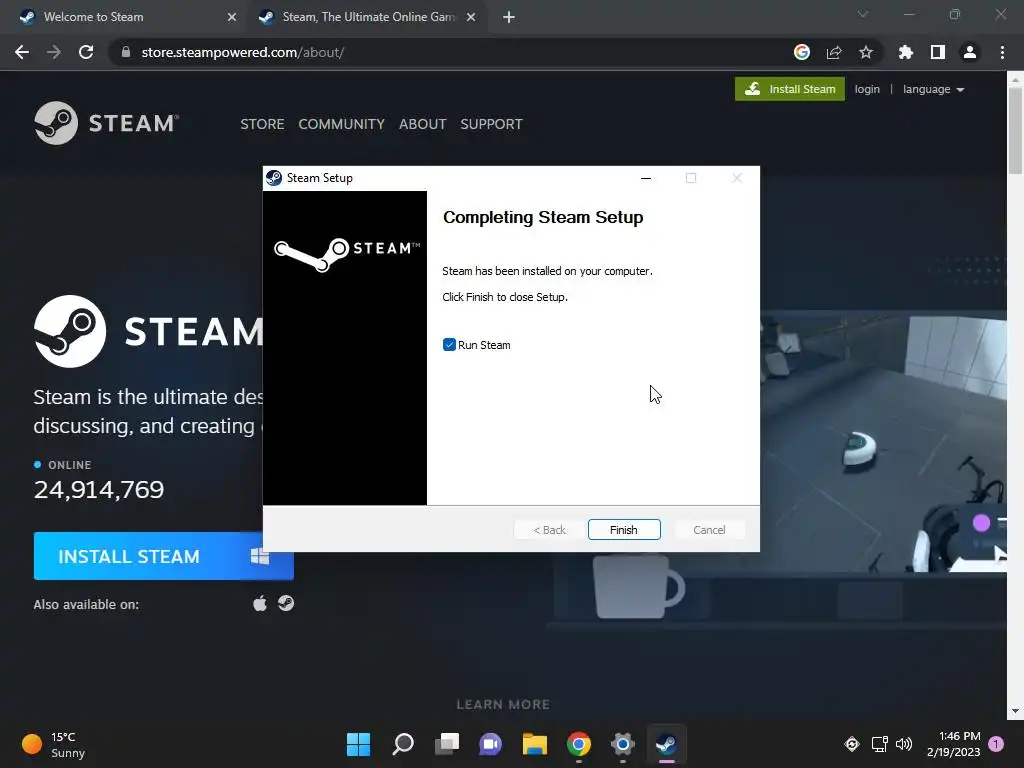Reload the page
This screenshot has height=768, width=1024.
[86, 52]
